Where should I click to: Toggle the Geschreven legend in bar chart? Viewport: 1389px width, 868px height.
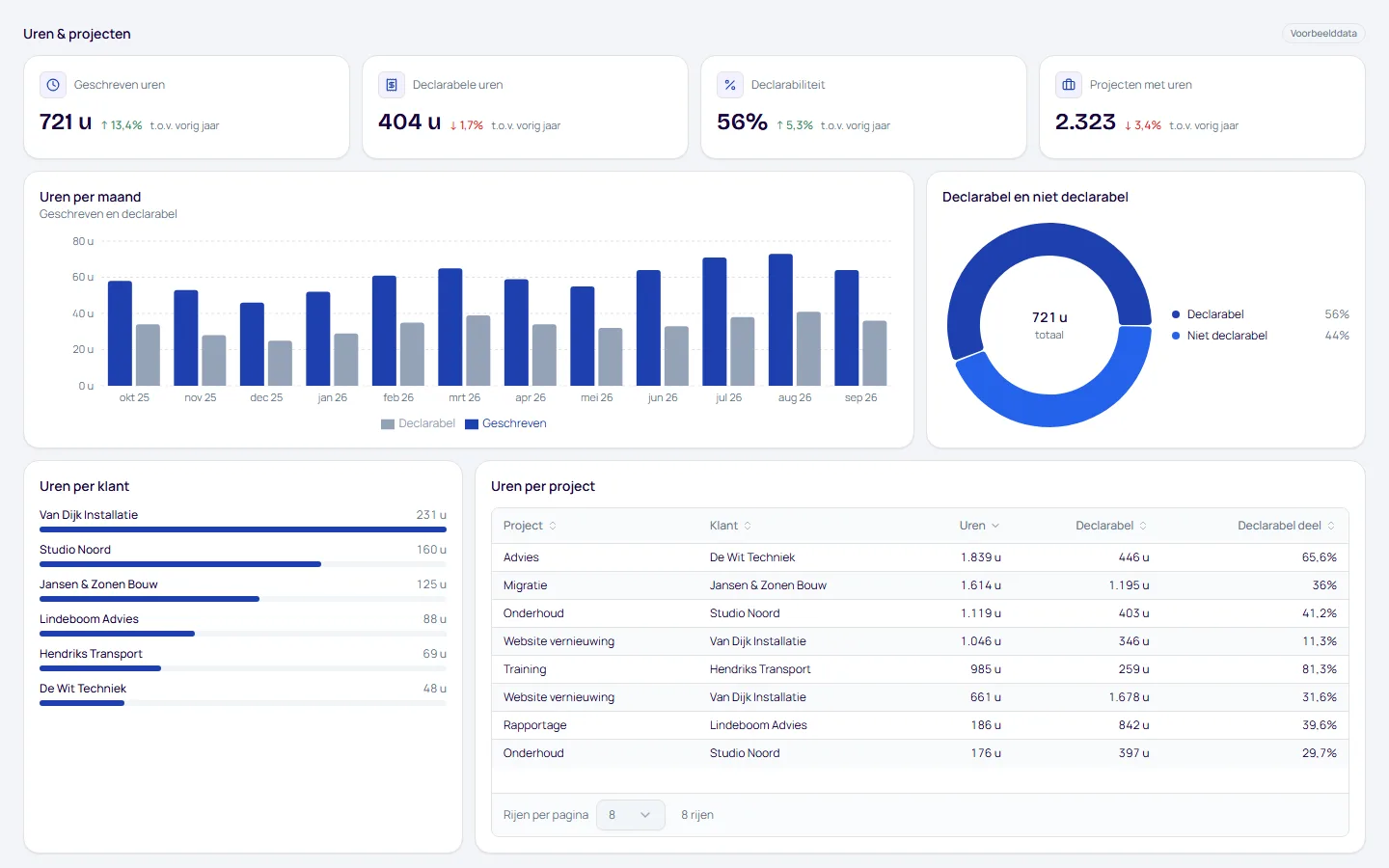click(505, 423)
